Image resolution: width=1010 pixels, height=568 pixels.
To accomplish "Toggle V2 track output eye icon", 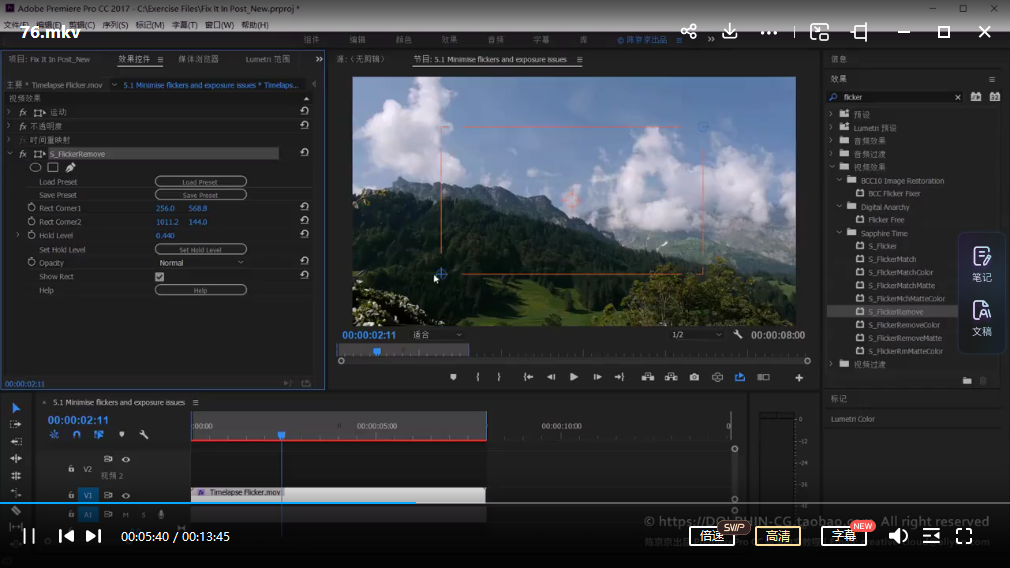I will (126, 459).
